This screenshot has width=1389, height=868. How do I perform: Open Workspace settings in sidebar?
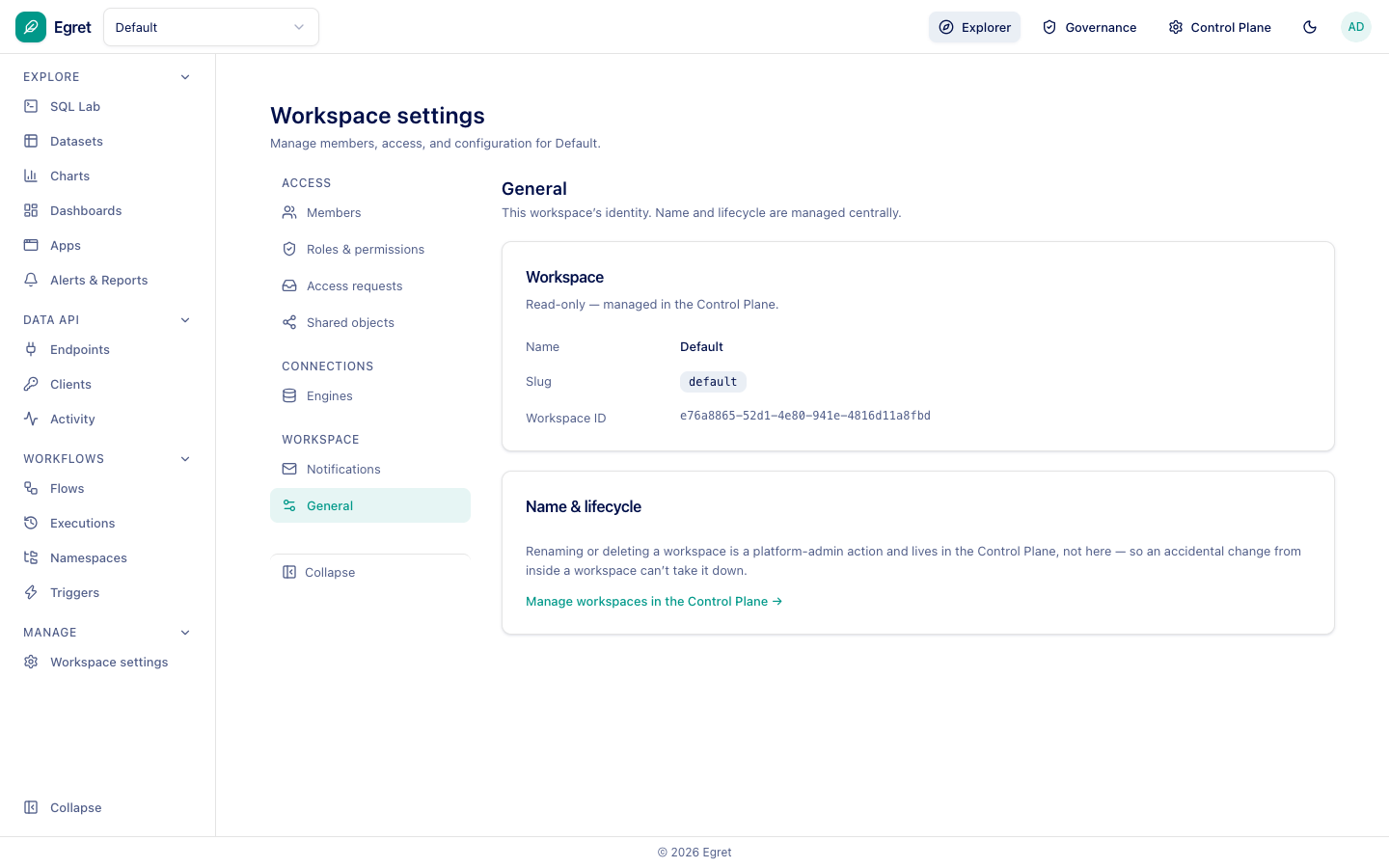(107, 663)
